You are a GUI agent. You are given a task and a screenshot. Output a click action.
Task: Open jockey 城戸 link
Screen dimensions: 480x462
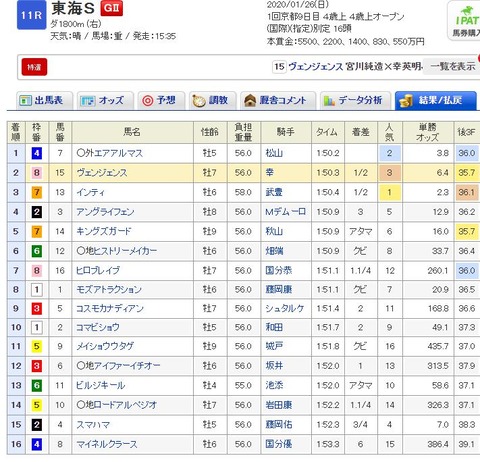(x=274, y=346)
